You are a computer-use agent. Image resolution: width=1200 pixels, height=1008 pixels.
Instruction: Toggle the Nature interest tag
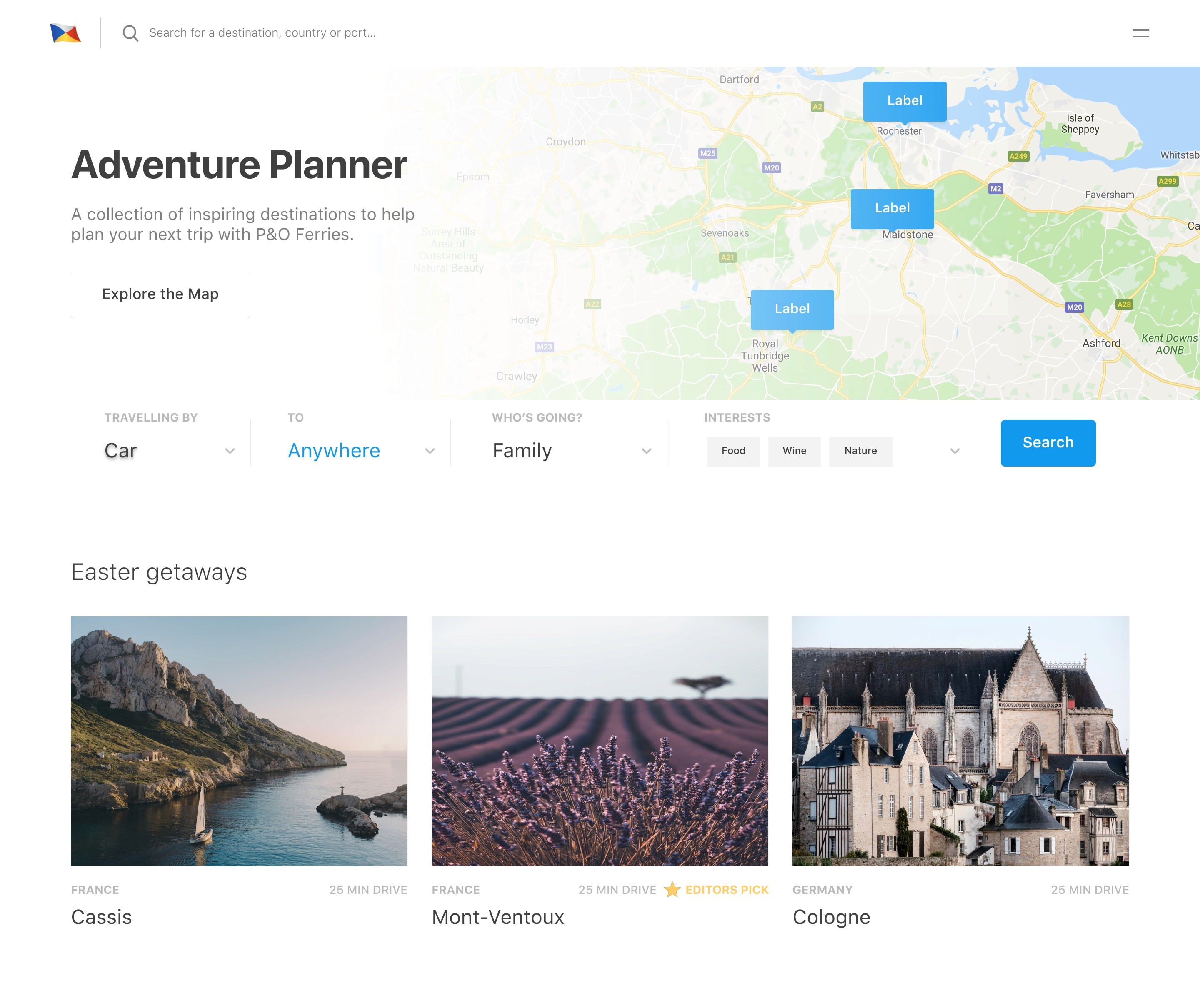click(x=860, y=451)
